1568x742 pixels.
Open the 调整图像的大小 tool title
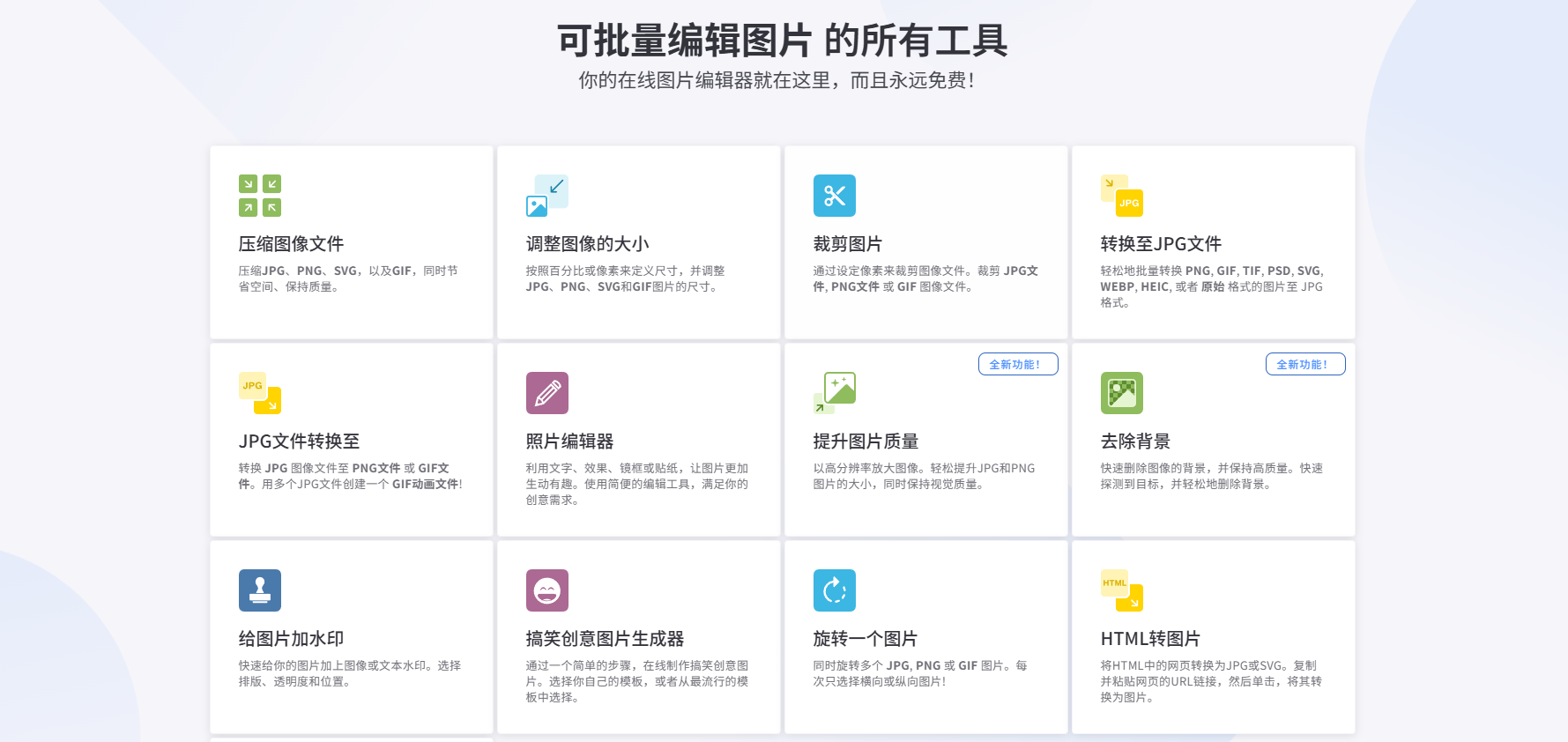(587, 244)
